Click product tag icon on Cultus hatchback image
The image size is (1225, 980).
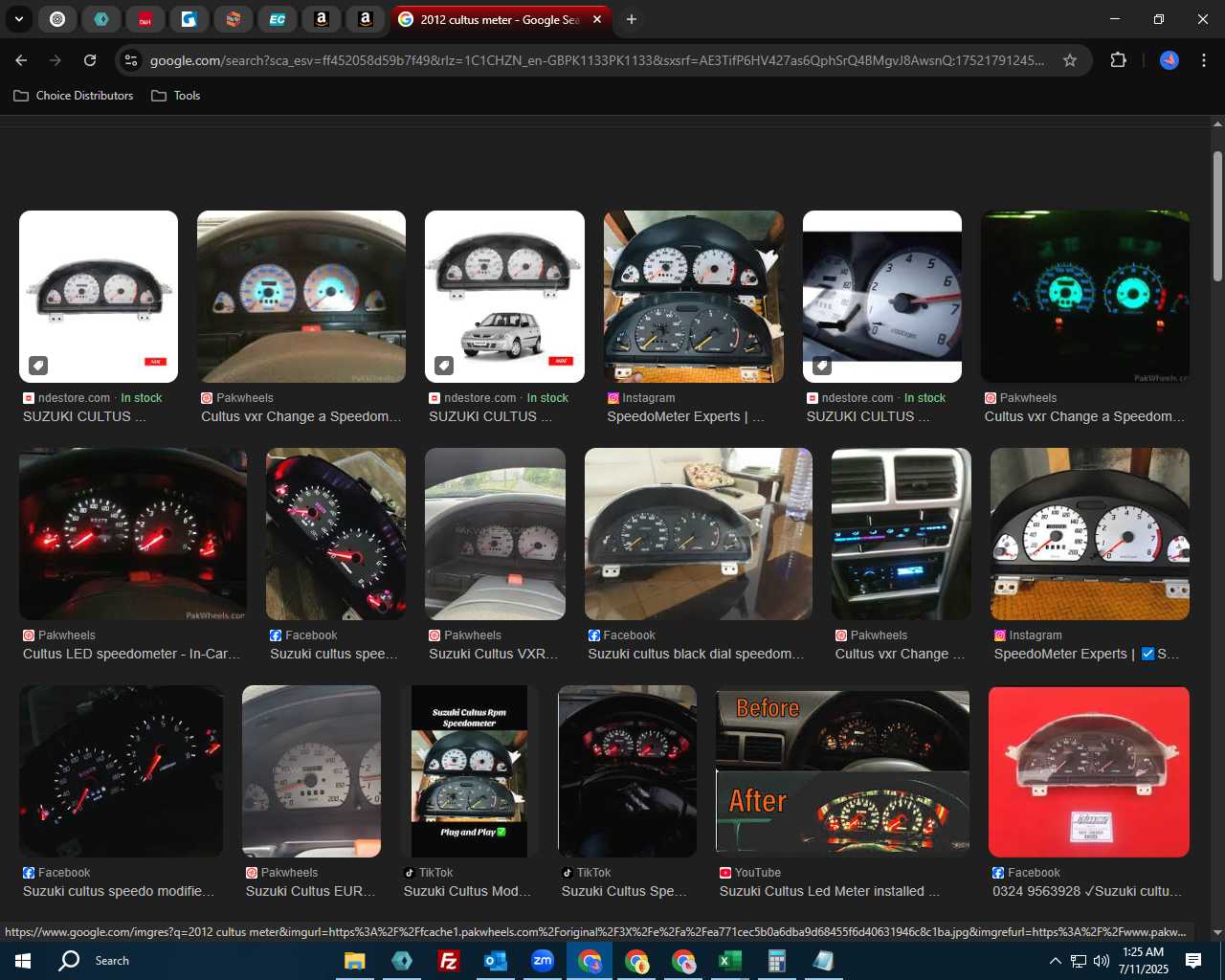[443, 365]
